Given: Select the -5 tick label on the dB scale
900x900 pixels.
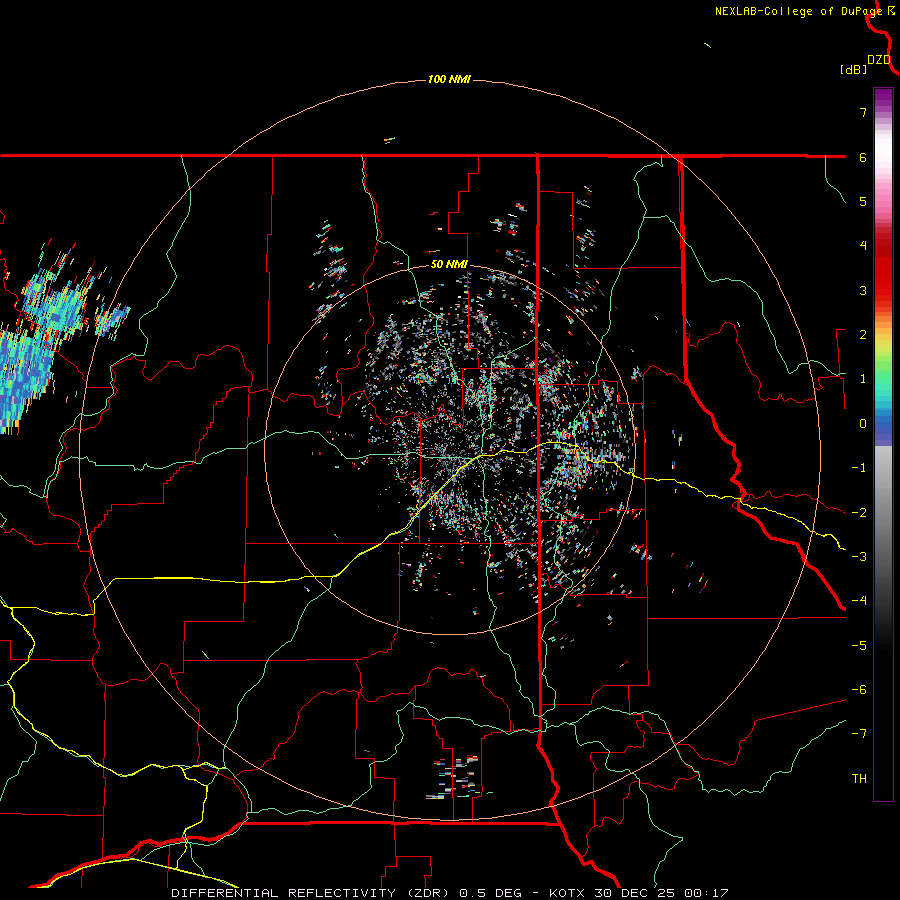Looking at the screenshot, I should (859, 645).
